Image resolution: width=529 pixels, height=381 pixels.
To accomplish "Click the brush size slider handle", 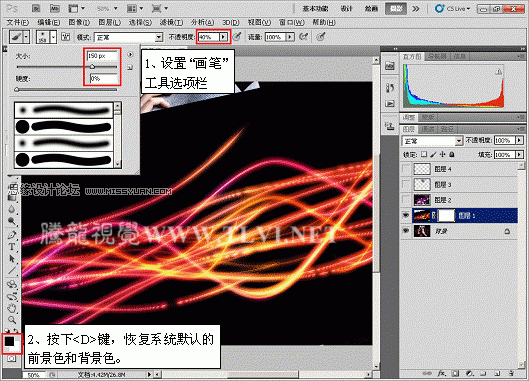I will point(92,67).
